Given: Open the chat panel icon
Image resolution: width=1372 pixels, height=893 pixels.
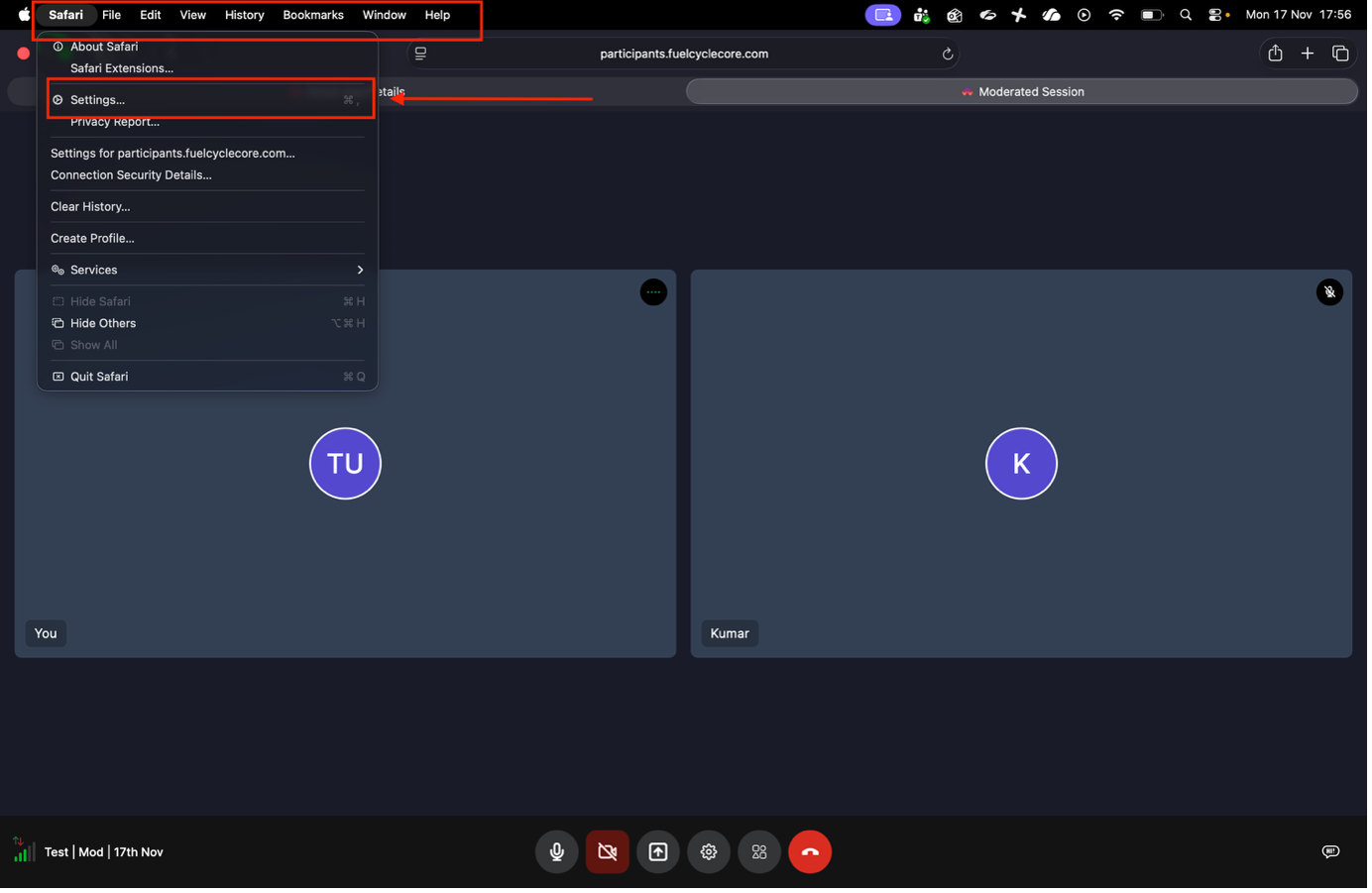Looking at the screenshot, I should (1330, 851).
